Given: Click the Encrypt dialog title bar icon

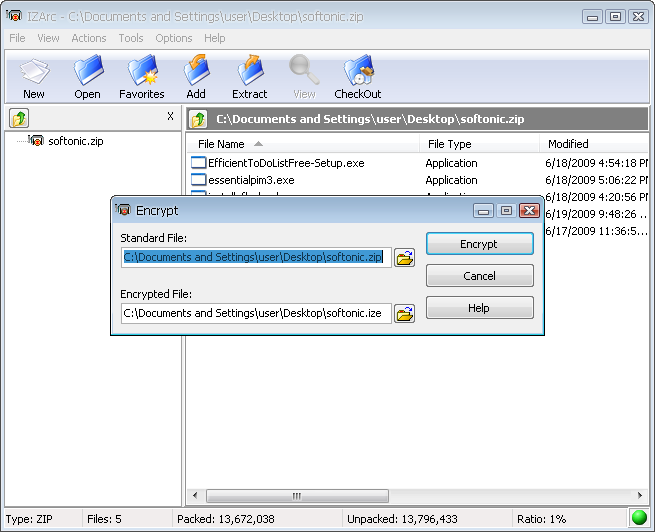Looking at the screenshot, I should click(x=123, y=210).
